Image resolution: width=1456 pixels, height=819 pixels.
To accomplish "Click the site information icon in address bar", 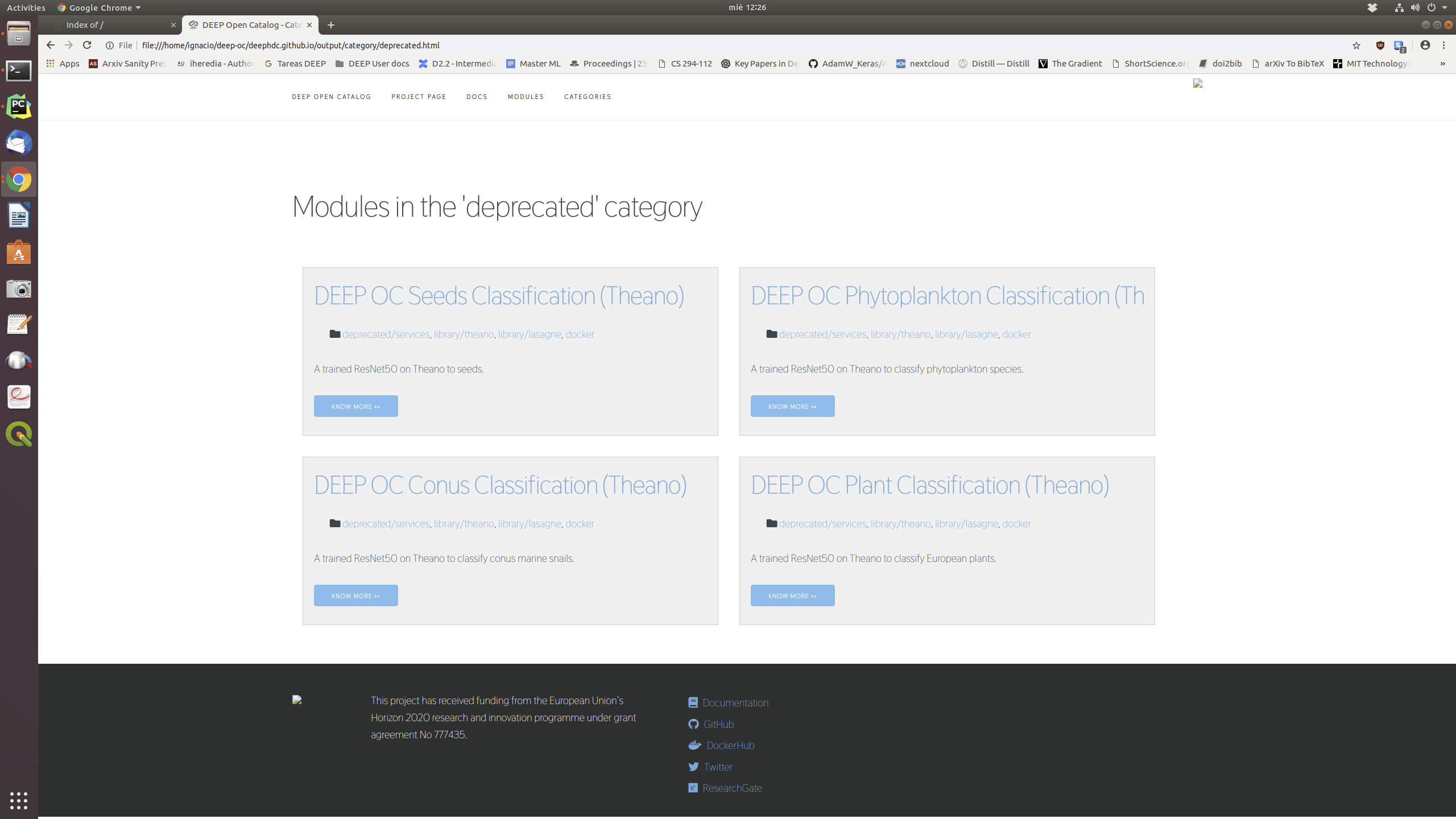I will [x=110, y=45].
